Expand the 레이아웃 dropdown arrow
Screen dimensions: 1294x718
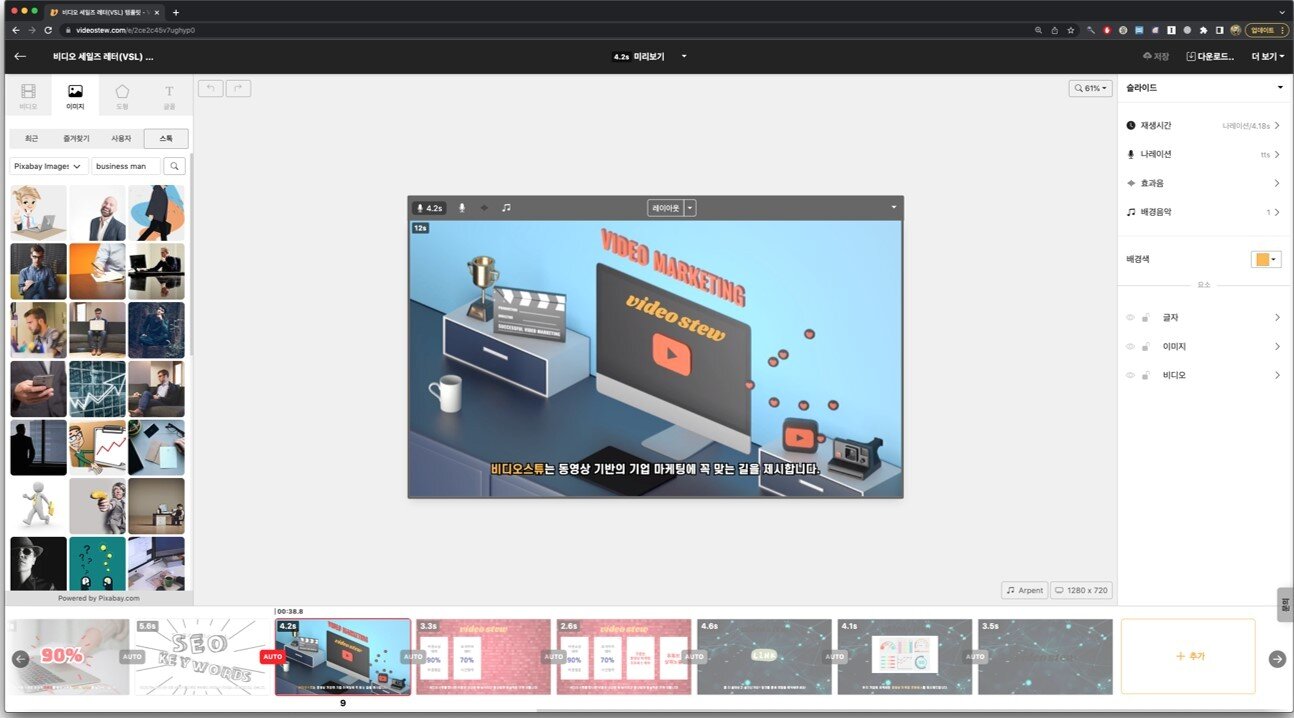tap(690, 208)
